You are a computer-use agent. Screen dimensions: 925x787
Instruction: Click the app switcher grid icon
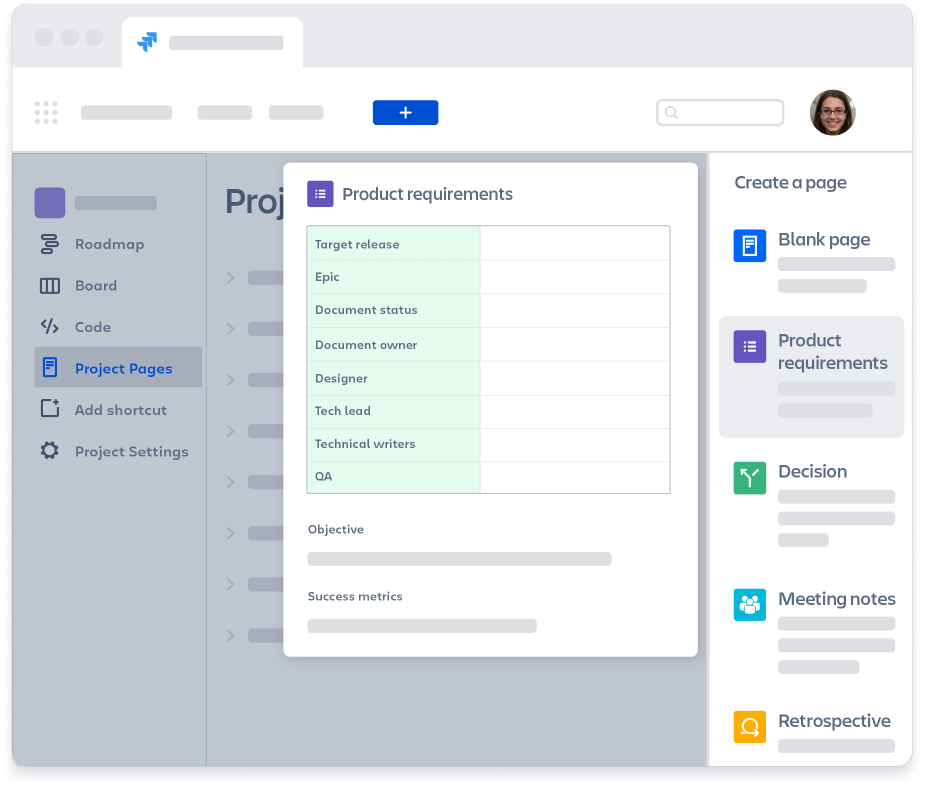pos(46,112)
